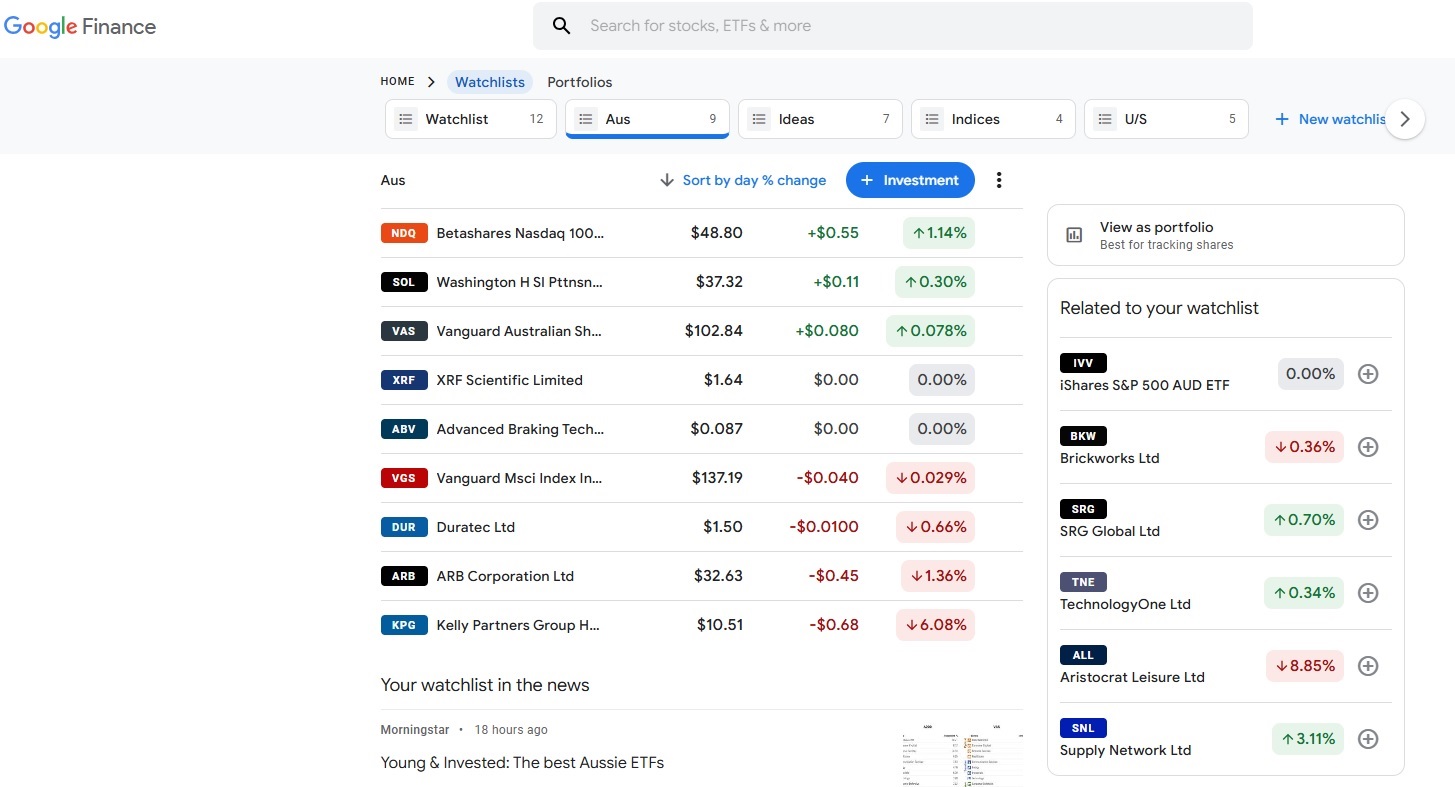
Task: Create a New watchlist
Action: pos(1331,119)
